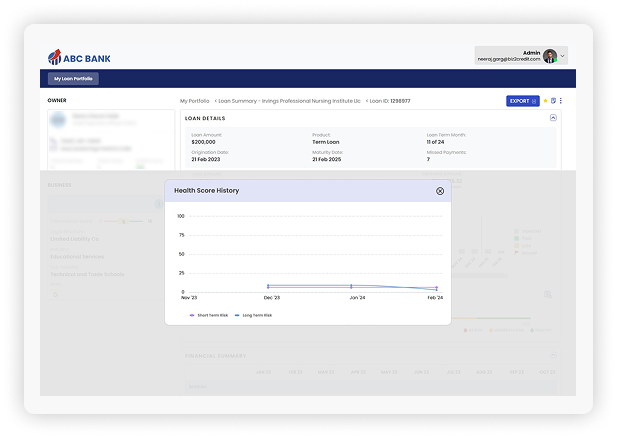Click the Feb '24 data point on chart
617x438 pixels.
436,289
